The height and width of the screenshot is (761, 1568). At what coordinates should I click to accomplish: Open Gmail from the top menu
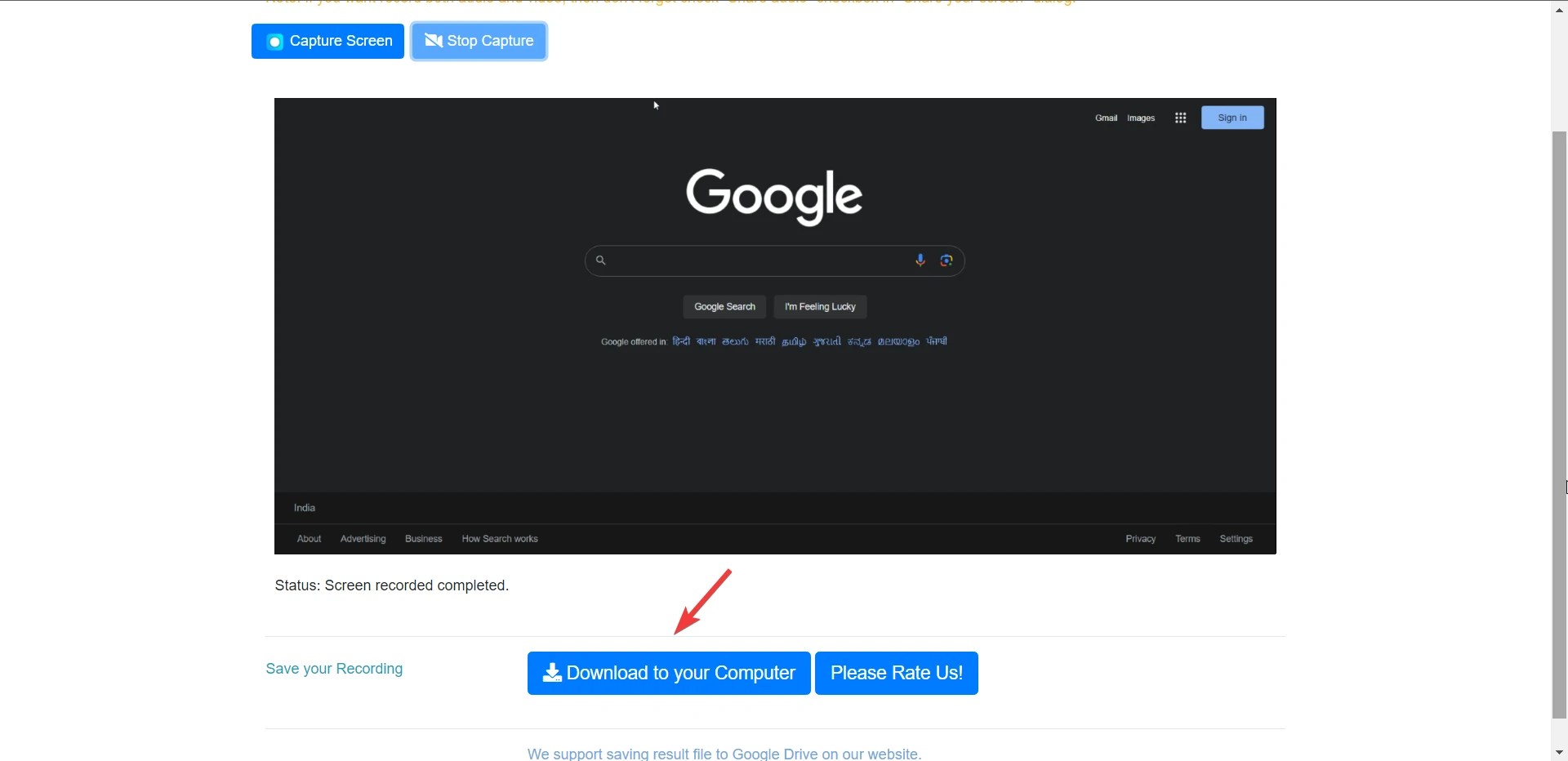pyautogui.click(x=1105, y=117)
